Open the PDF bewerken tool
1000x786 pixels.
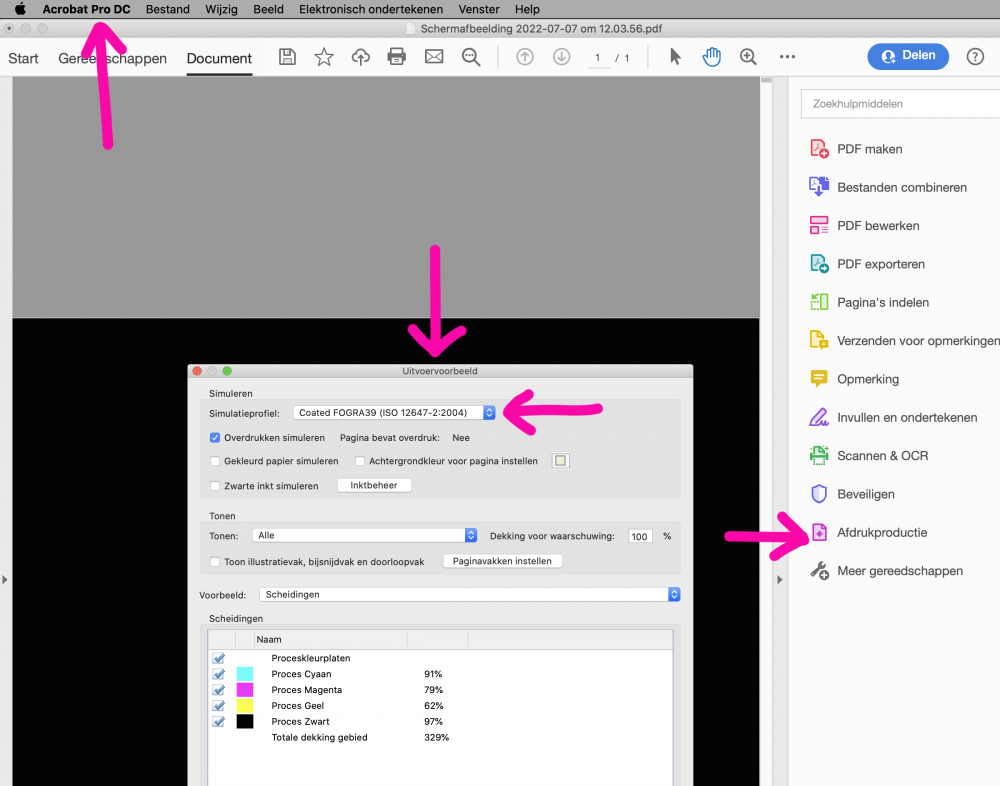[865, 225]
